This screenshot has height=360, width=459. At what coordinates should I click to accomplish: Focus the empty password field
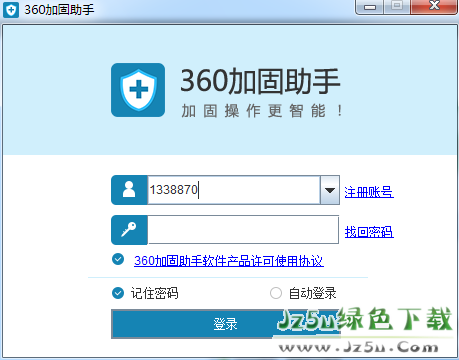(x=243, y=230)
